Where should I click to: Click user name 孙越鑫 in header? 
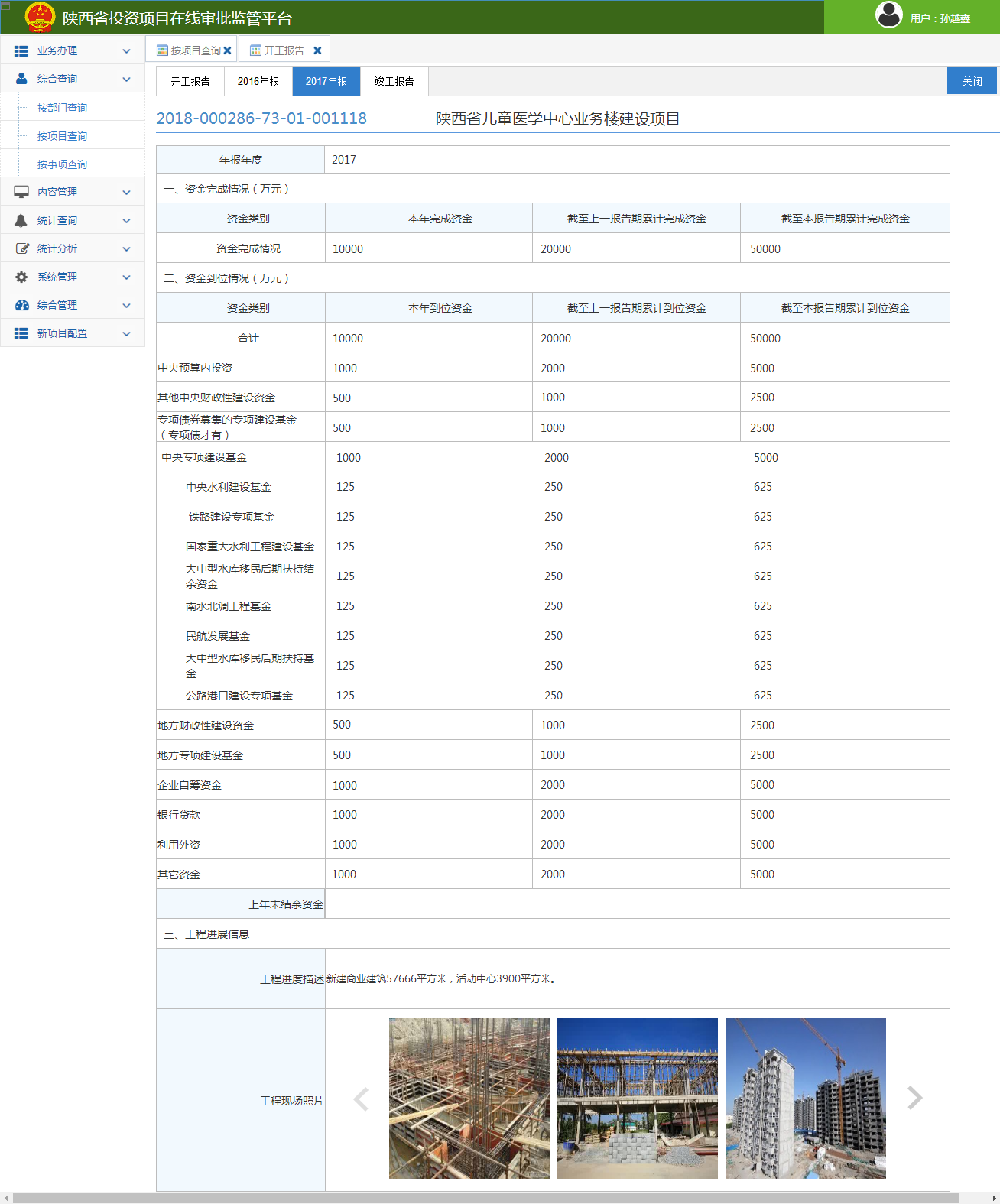(x=955, y=18)
